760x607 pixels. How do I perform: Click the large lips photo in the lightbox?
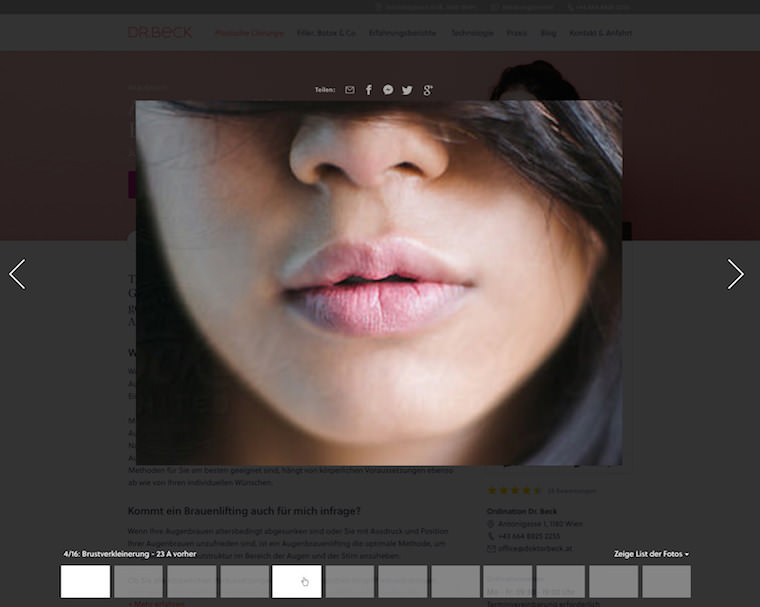click(x=379, y=283)
